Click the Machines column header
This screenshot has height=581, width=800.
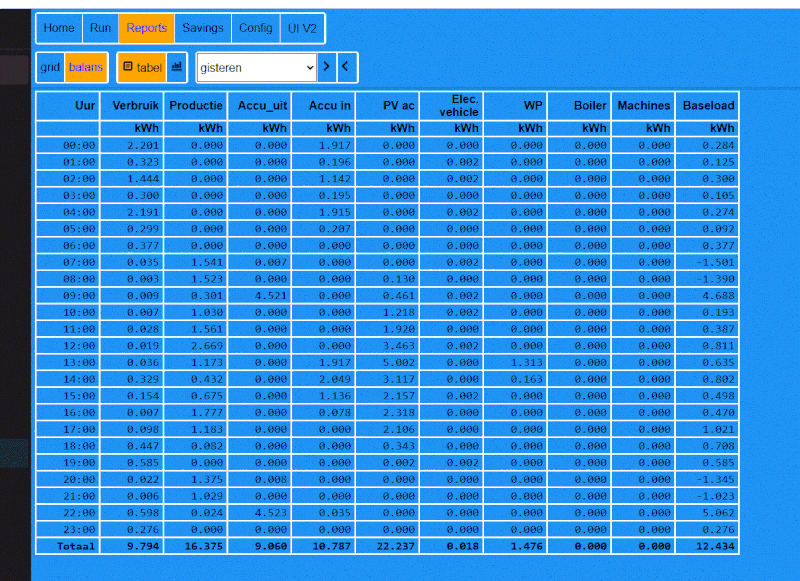tap(643, 106)
